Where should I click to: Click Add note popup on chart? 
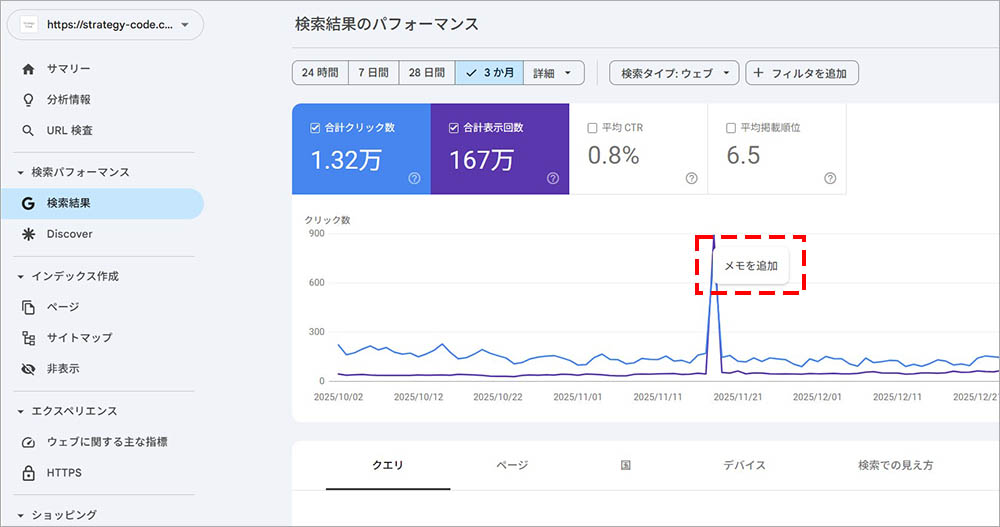[751, 266]
